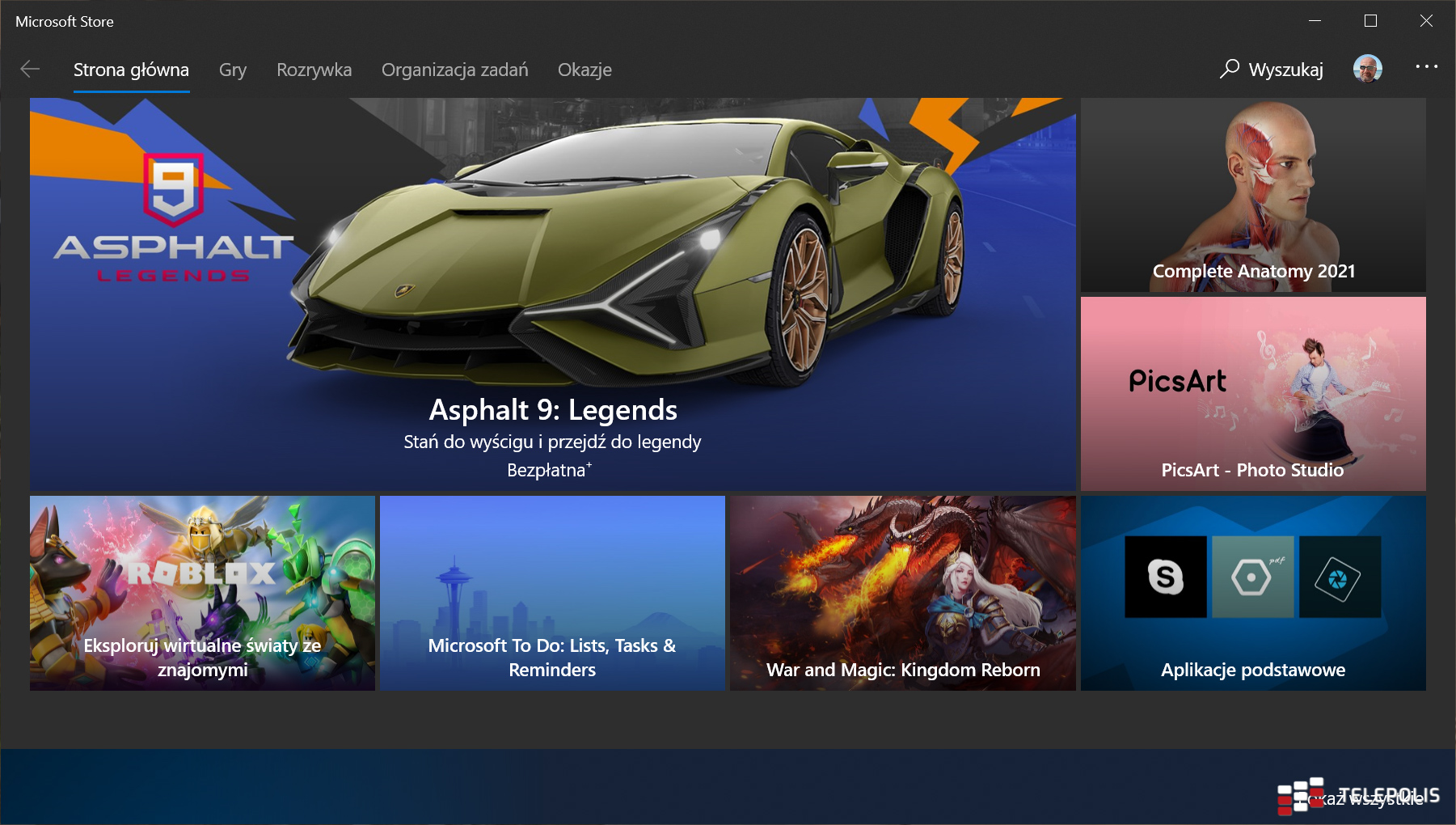Select the Organizacja zadań tab
The height and width of the screenshot is (825, 1456).
454,70
